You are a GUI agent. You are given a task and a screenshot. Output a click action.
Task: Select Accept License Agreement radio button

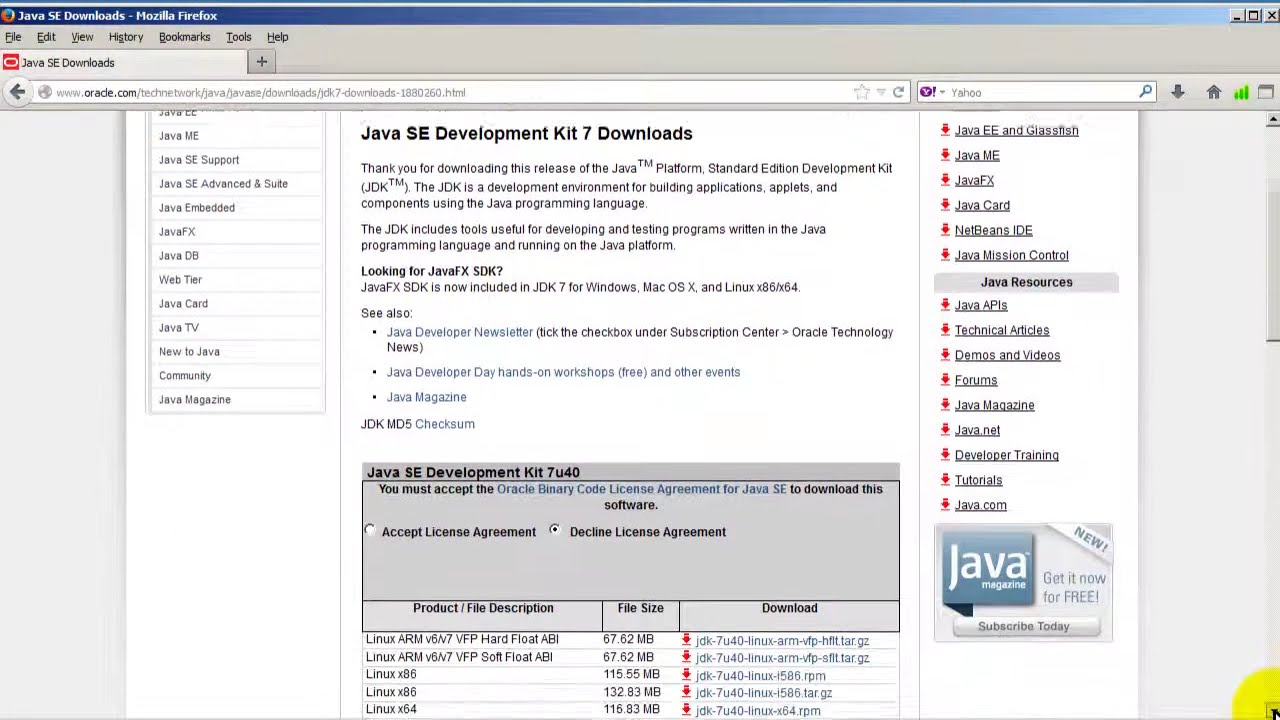[370, 530]
